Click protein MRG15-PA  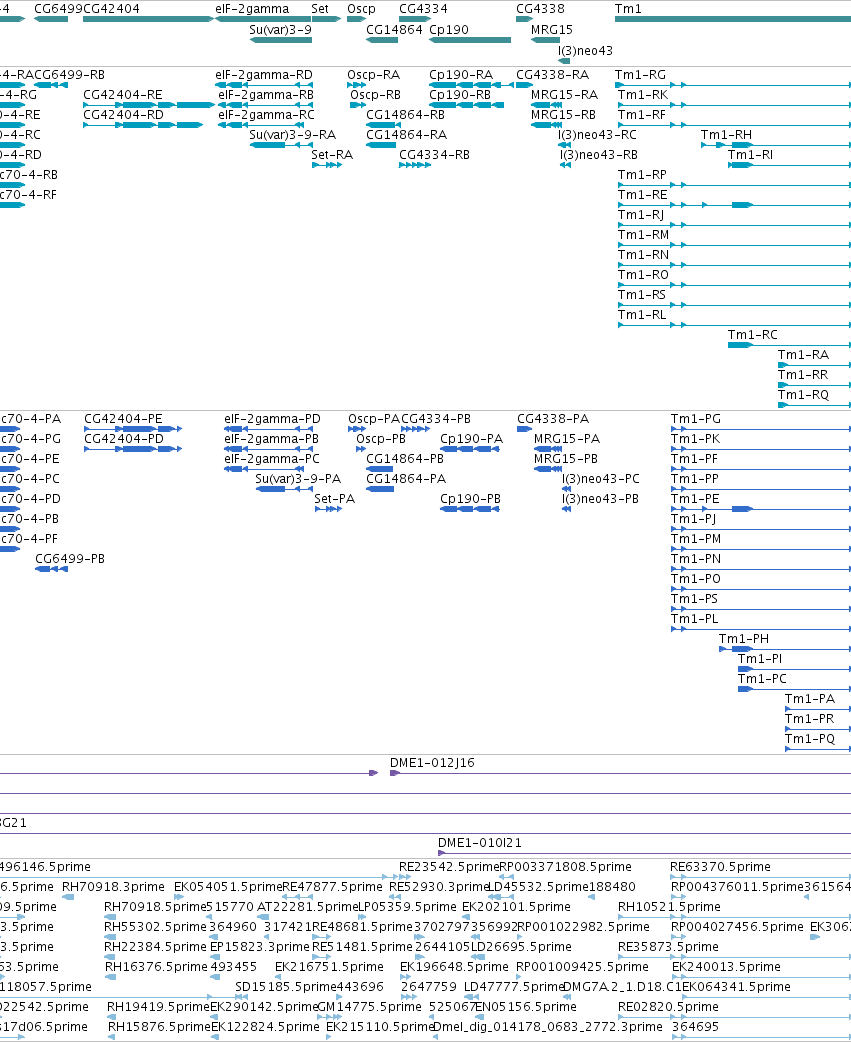pos(567,439)
